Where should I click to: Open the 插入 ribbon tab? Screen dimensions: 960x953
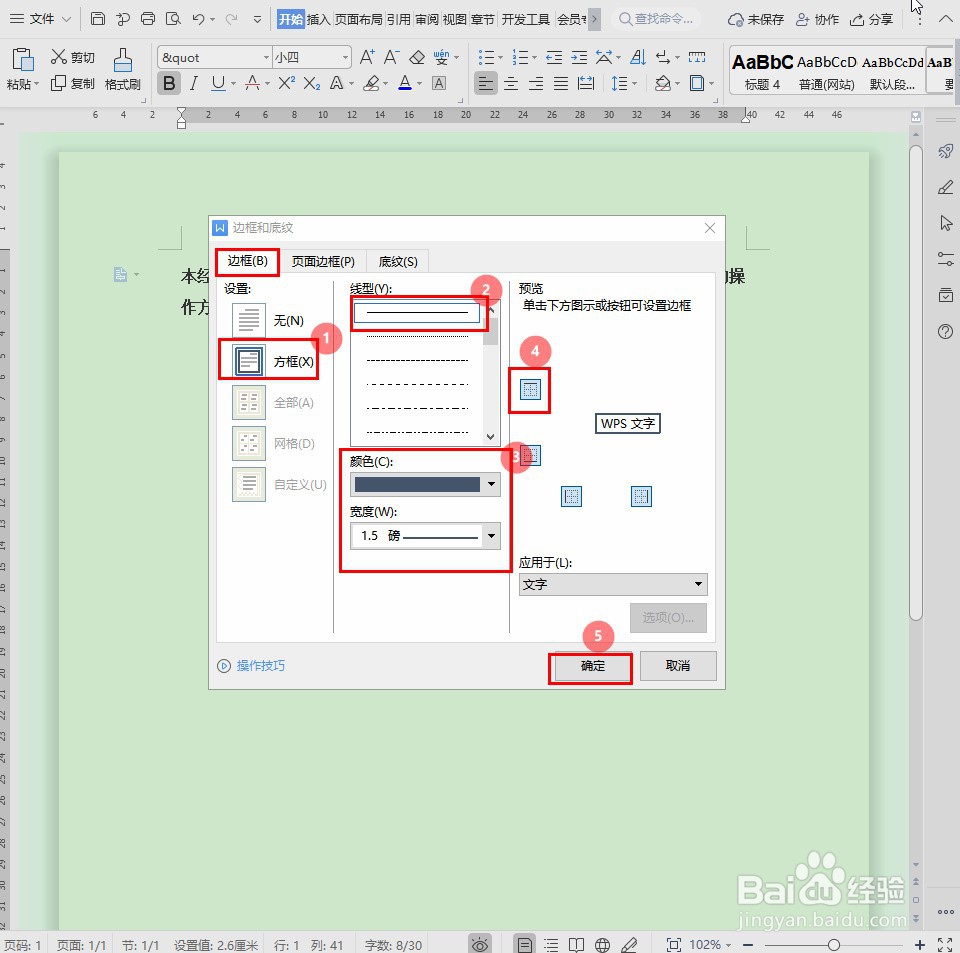pos(318,19)
